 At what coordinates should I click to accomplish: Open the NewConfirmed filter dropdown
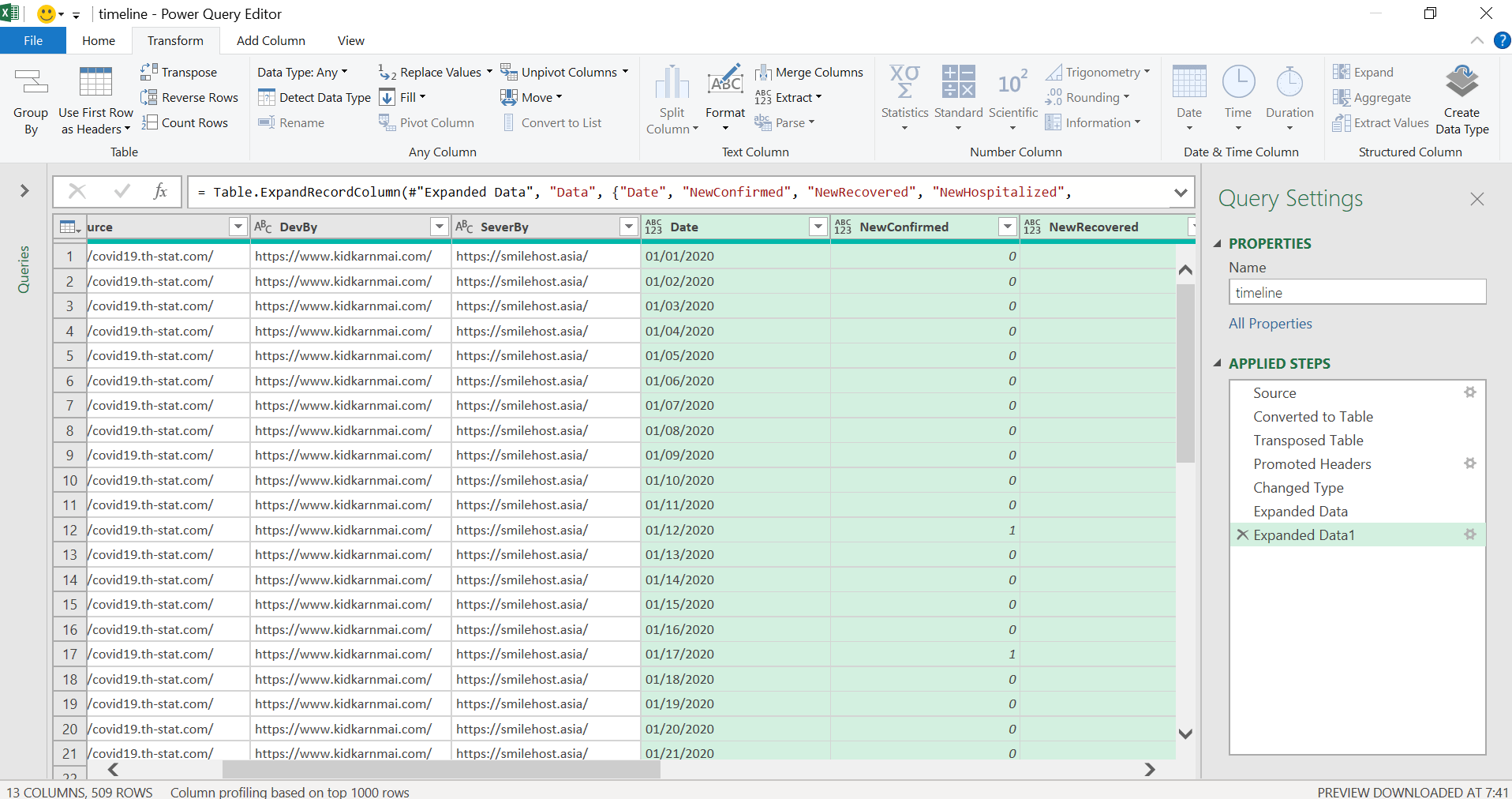pyautogui.click(x=1007, y=227)
